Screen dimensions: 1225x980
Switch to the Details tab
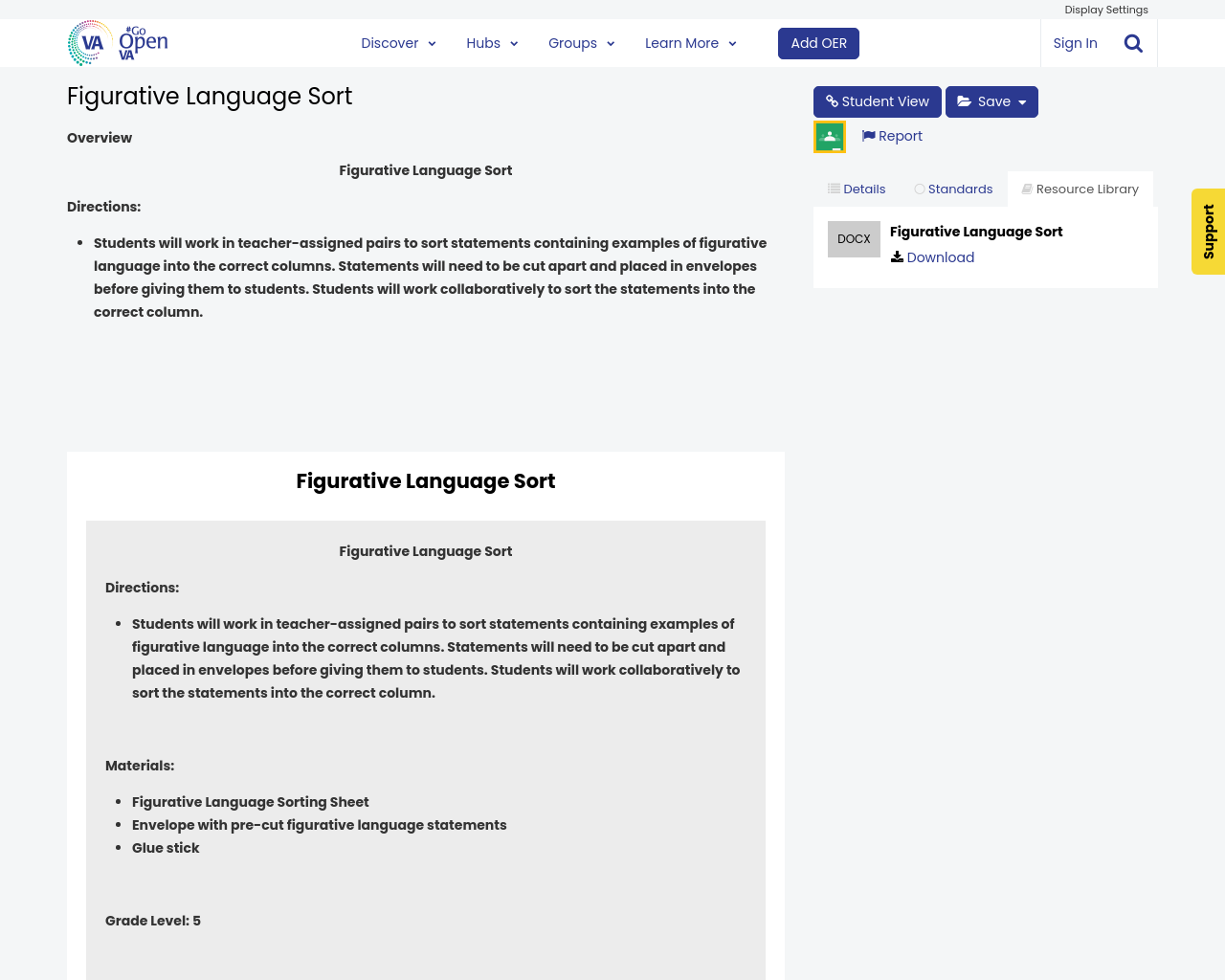point(856,188)
